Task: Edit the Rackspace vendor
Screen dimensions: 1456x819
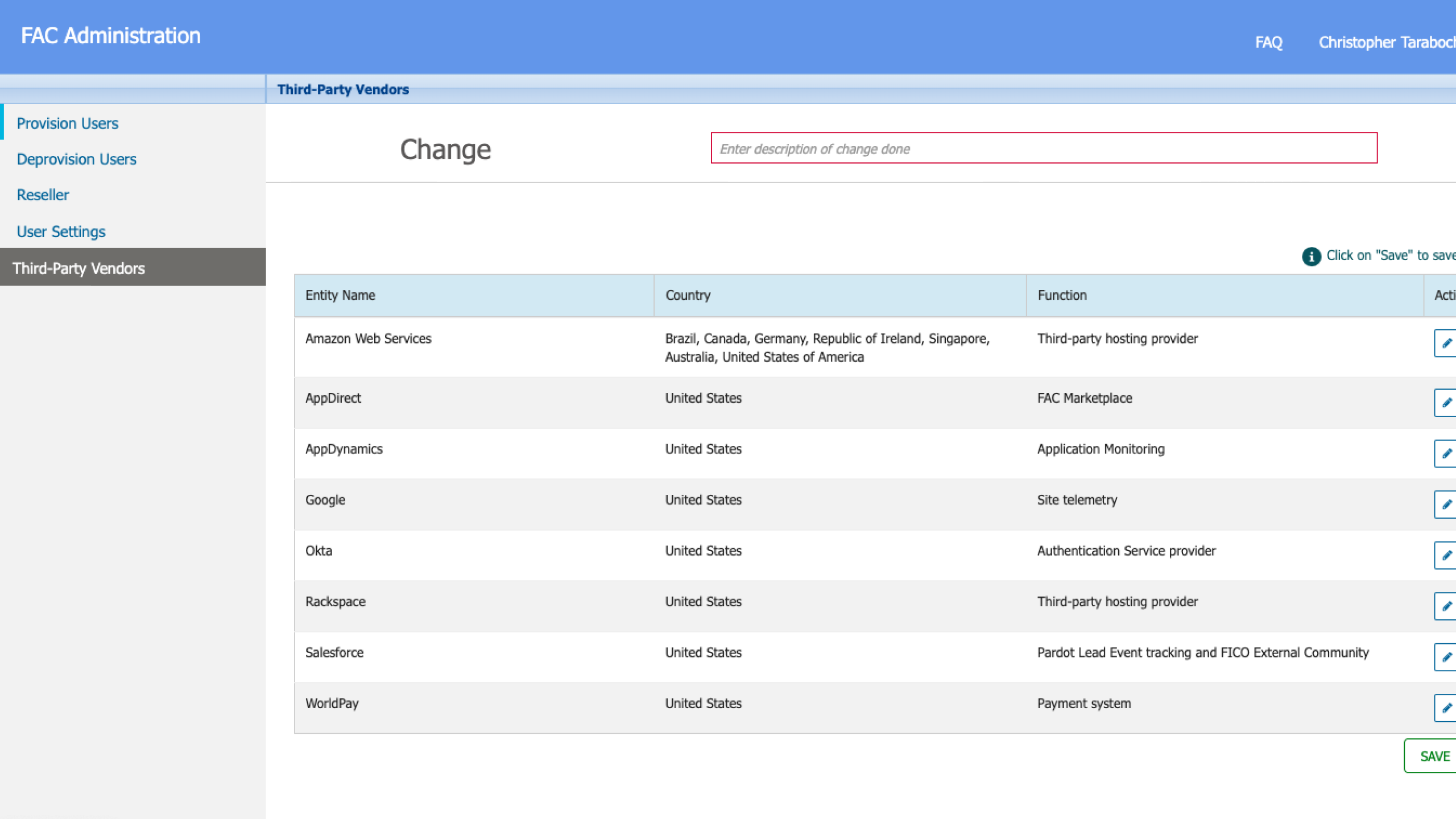Action: point(1446,606)
